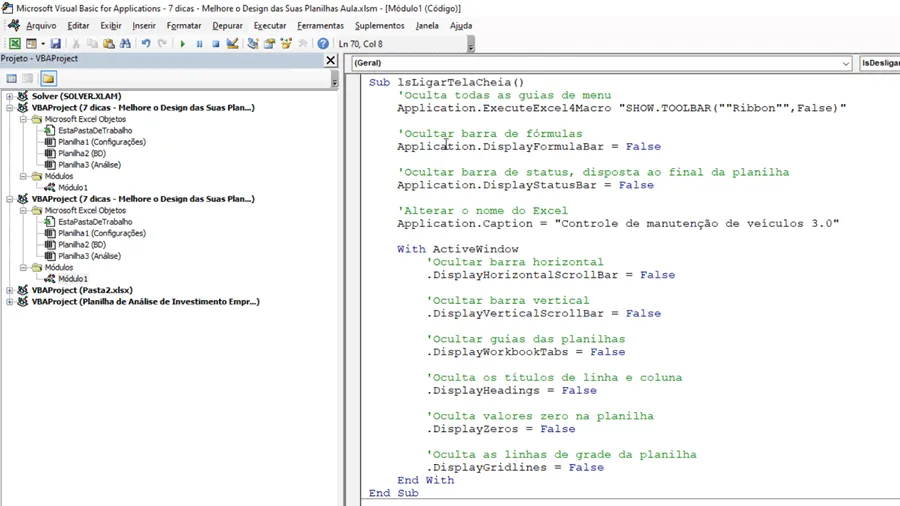Select Planilha3 (Análise) in second project
This screenshot has width=900, height=506.
click(90, 256)
